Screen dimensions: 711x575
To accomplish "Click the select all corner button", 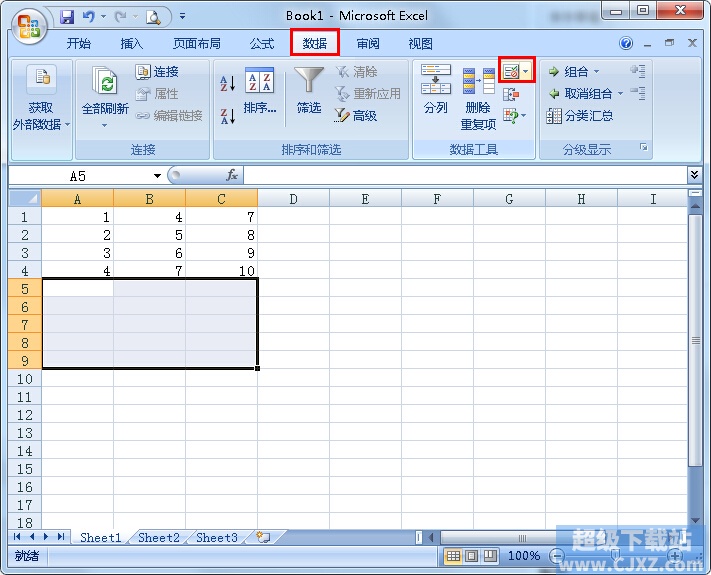I will (25, 199).
